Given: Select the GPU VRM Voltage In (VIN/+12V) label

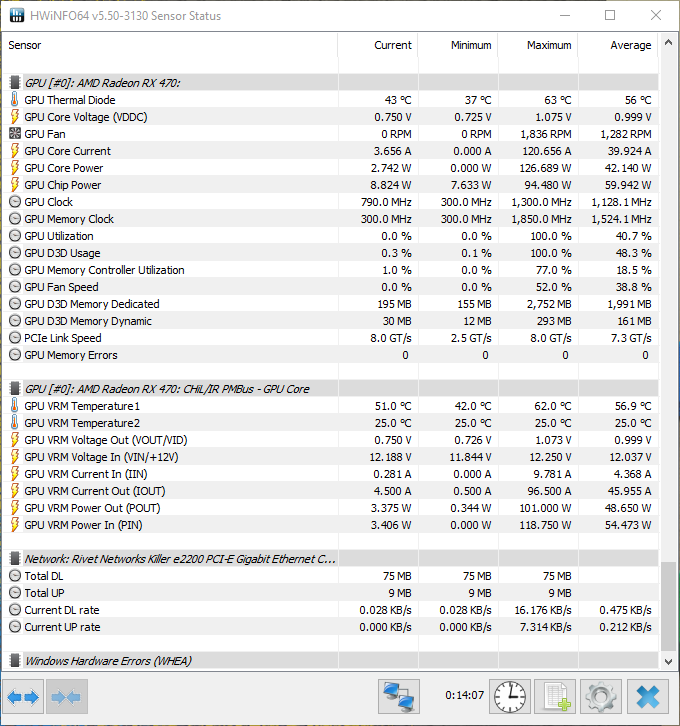Looking at the screenshot, I should click(x=101, y=457).
